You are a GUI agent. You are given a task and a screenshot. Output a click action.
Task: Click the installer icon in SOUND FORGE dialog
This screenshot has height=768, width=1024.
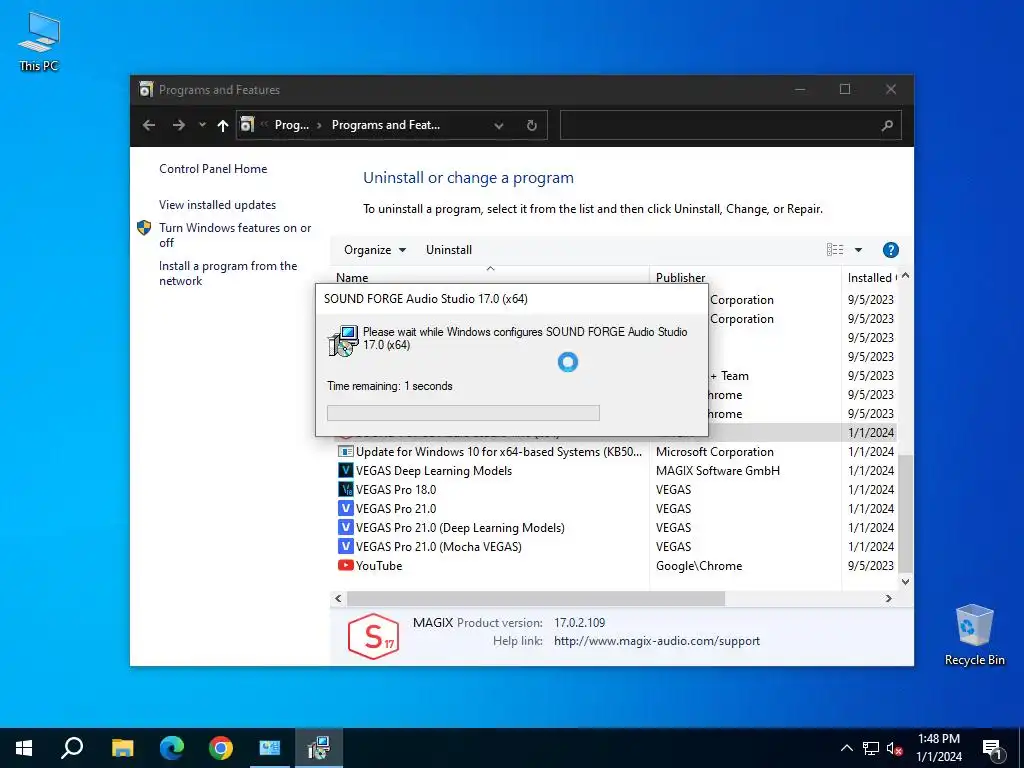point(343,340)
